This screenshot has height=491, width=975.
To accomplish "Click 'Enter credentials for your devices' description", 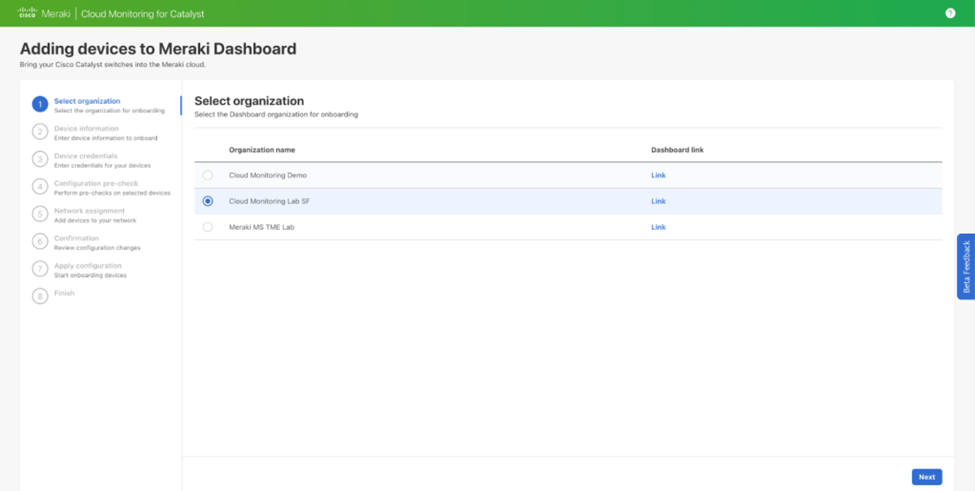I will [102, 165].
